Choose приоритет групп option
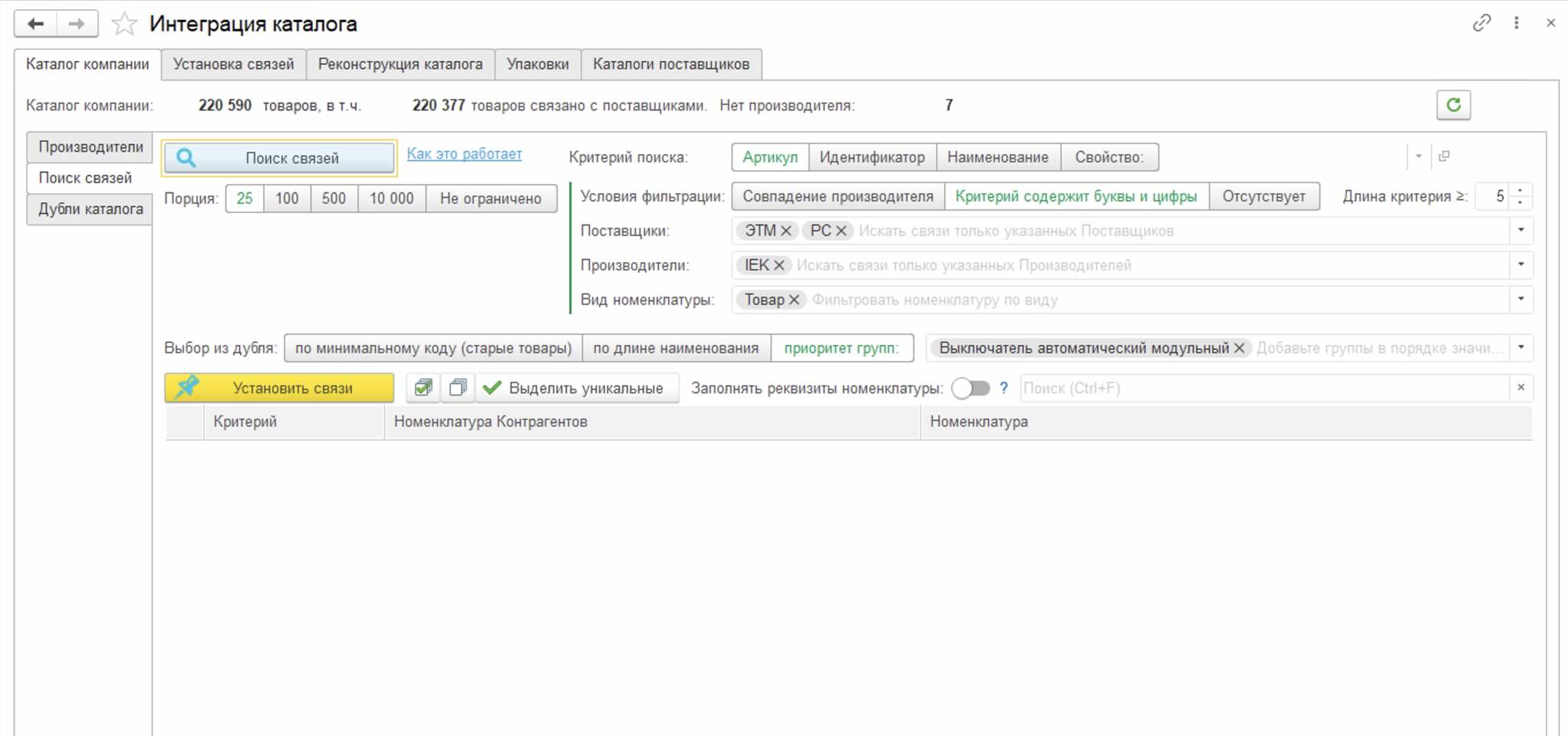The image size is (1568, 736). coord(841,348)
